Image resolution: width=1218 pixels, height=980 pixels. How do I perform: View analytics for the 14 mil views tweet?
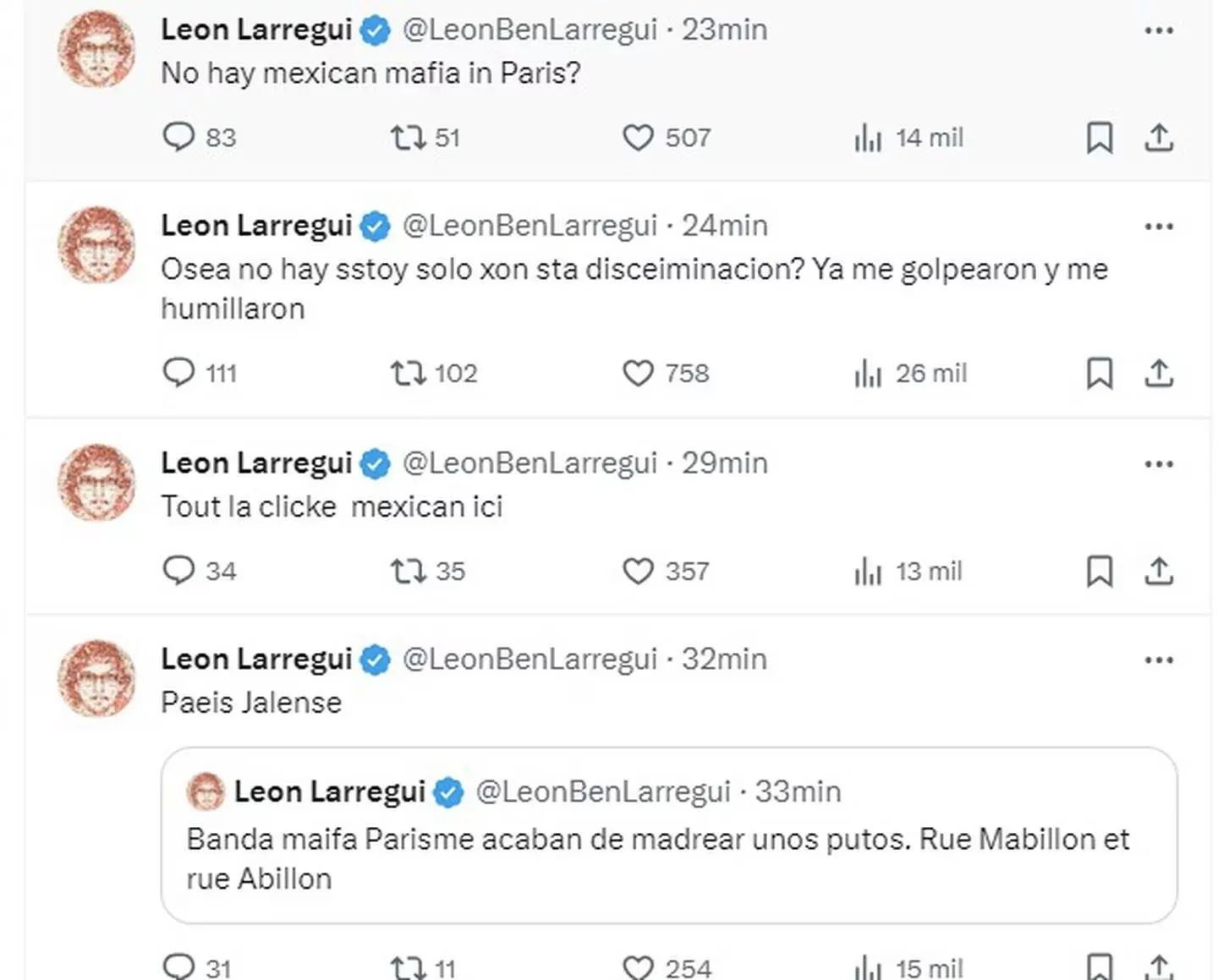[868, 137]
